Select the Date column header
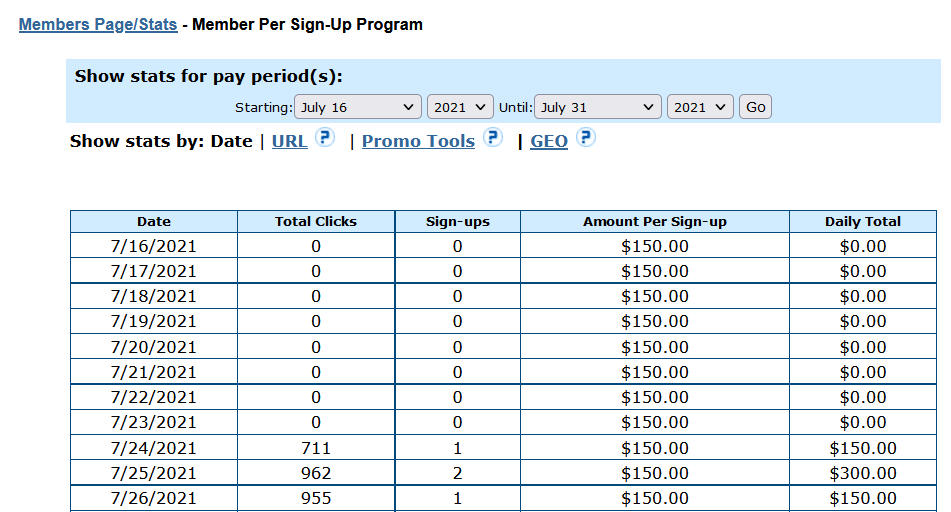This screenshot has height=512, width=951. click(x=154, y=221)
